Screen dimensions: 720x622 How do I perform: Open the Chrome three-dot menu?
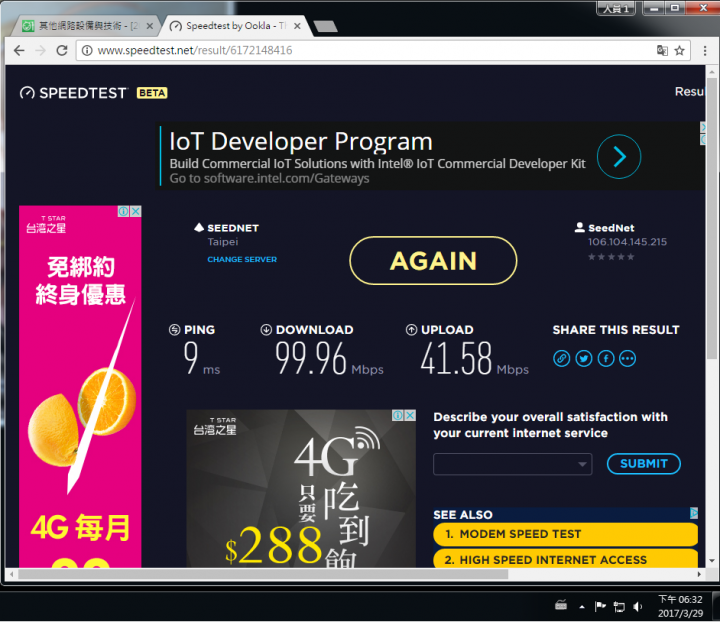tap(705, 50)
